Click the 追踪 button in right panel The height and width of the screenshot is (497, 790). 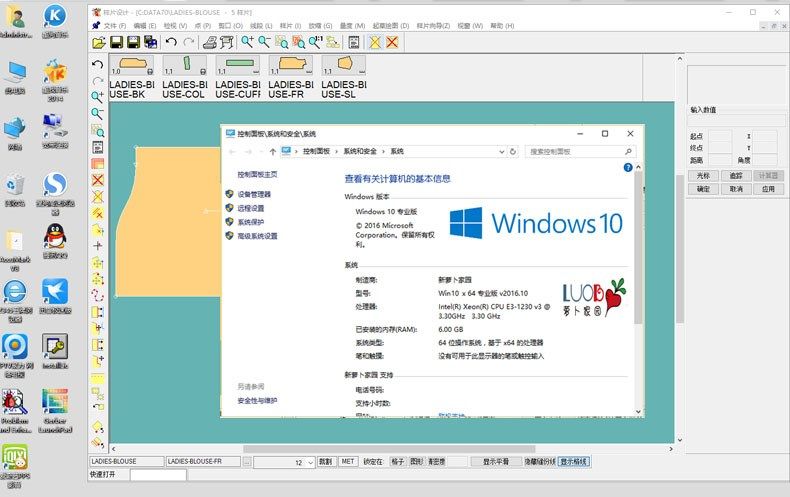(x=736, y=175)
